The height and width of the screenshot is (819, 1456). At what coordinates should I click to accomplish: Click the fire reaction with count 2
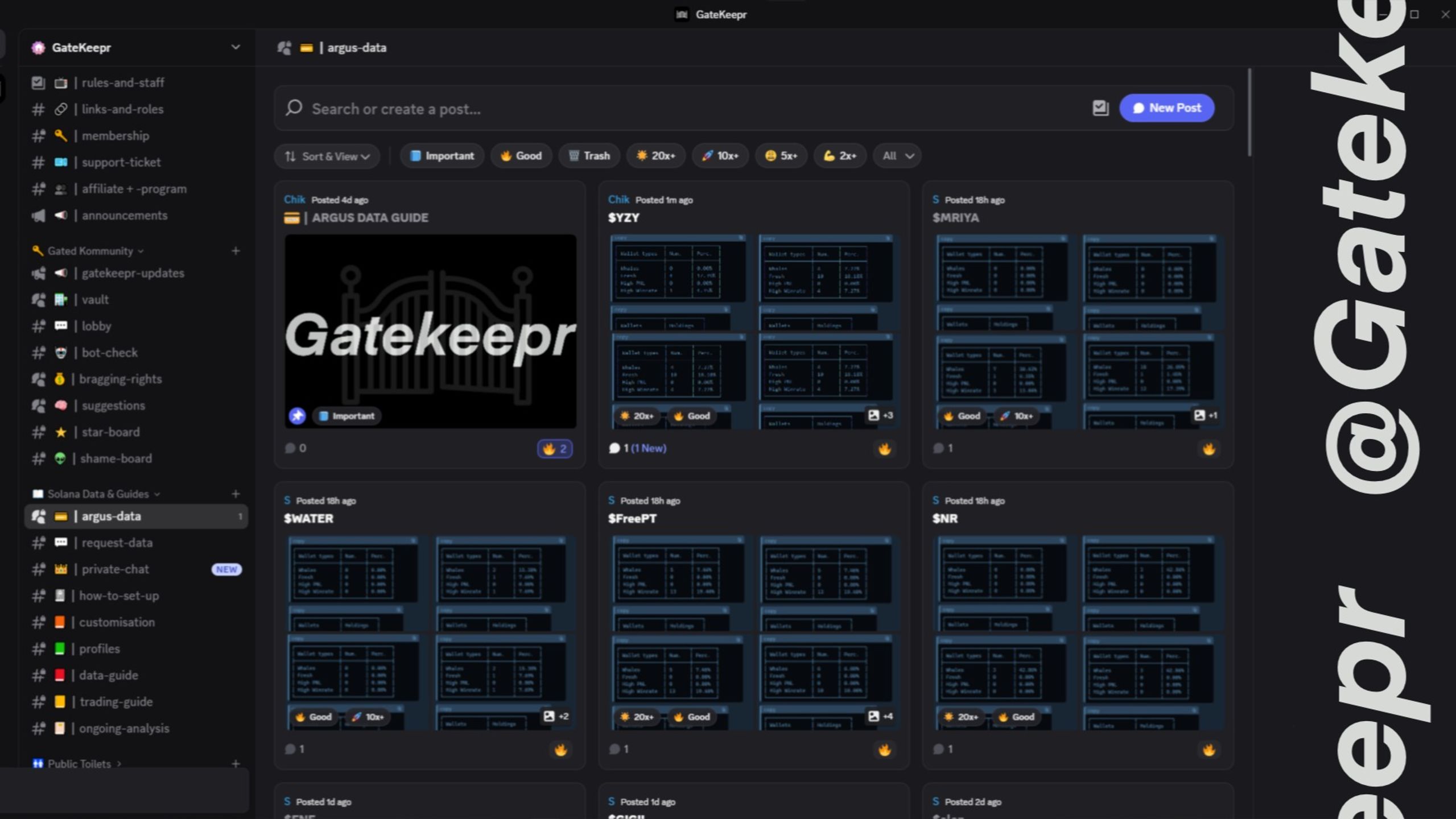555,449
